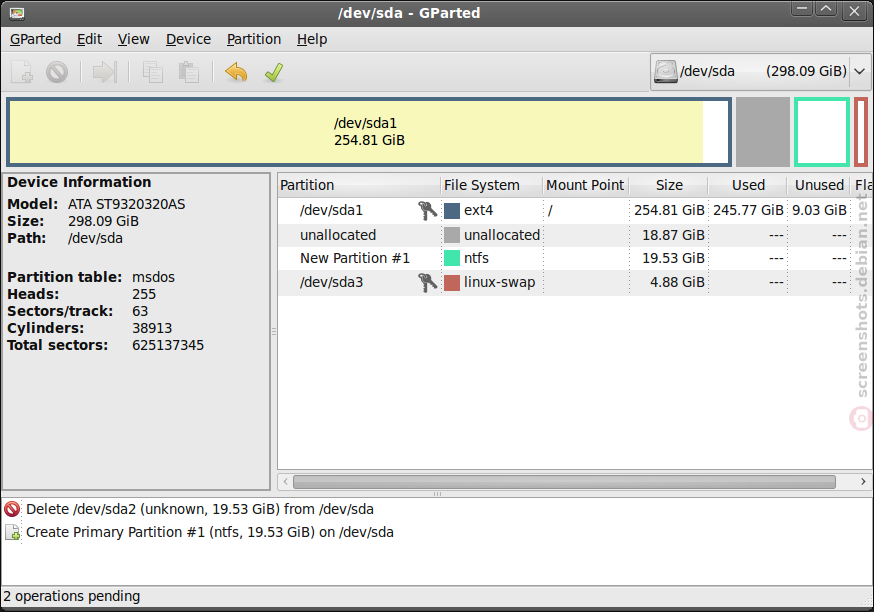The height and width of the screenshot is (612, 874).
Task: Click the Paste partition toolbar icon
Action: (x=188, y=72)
